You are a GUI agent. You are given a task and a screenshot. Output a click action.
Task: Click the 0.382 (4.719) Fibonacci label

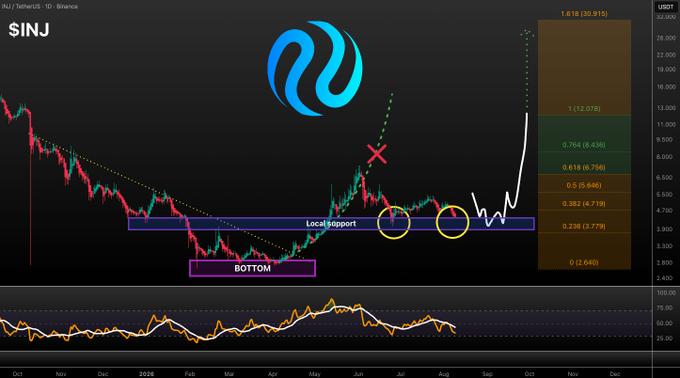tap(584, 204)
